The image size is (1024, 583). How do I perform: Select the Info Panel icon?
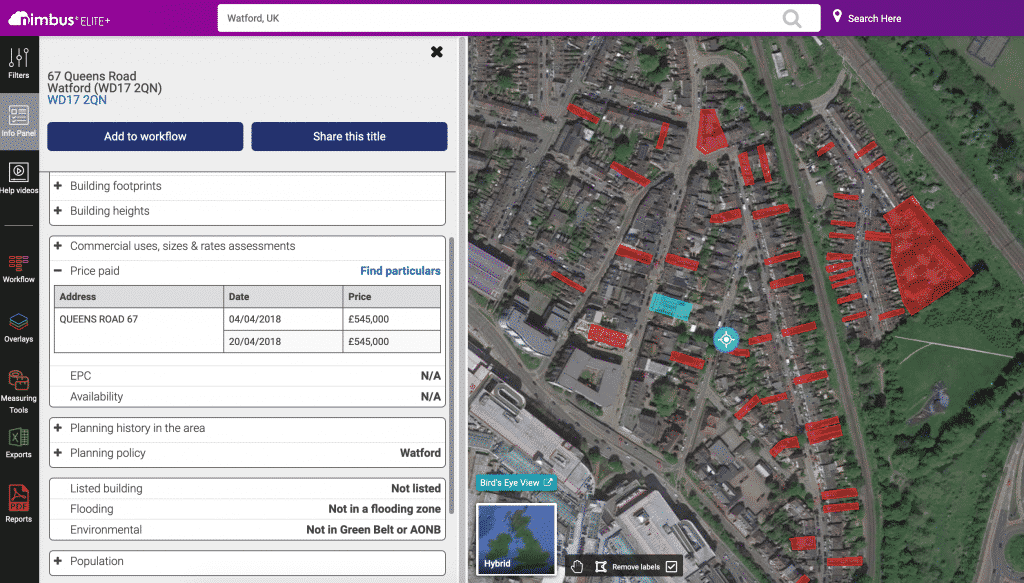click(19, 121)
